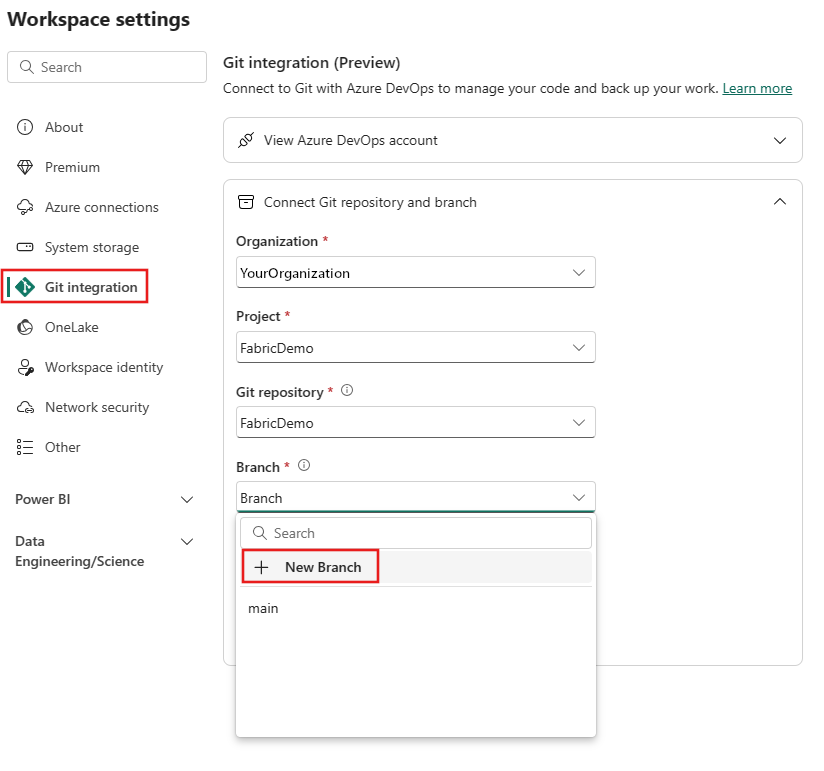The height and width of the screenshot is (771, 824).
Task: Open the Premium settings page
Action: [x=72, y=167]
